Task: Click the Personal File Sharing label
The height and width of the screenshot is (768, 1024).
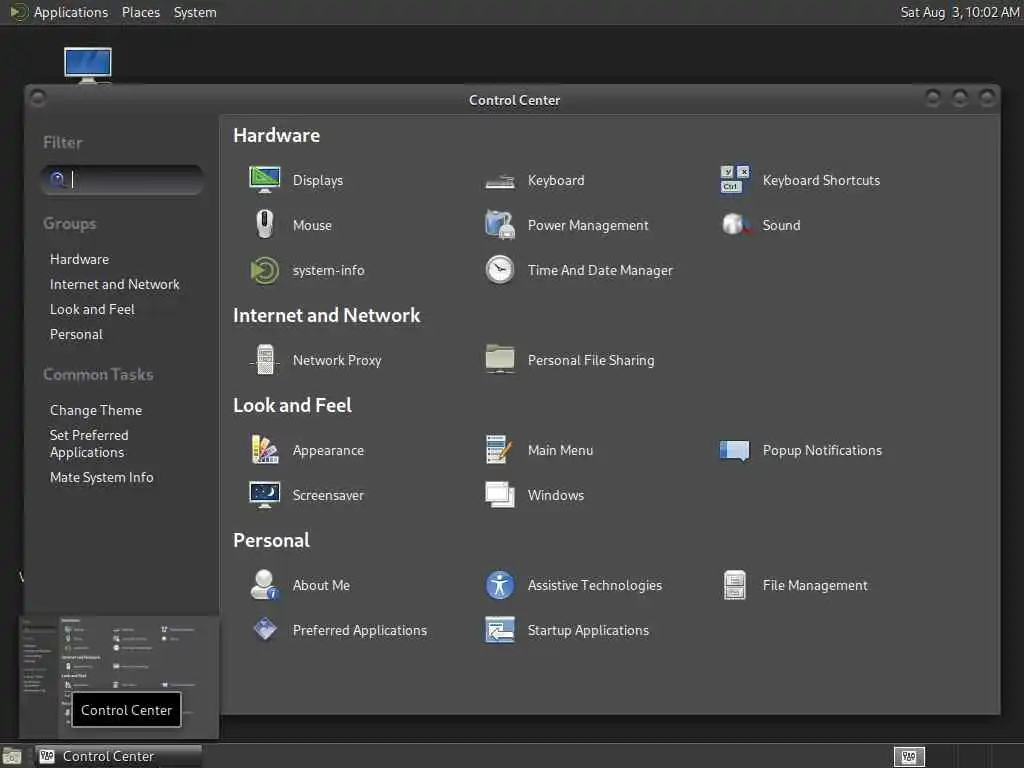Action: 591,360
